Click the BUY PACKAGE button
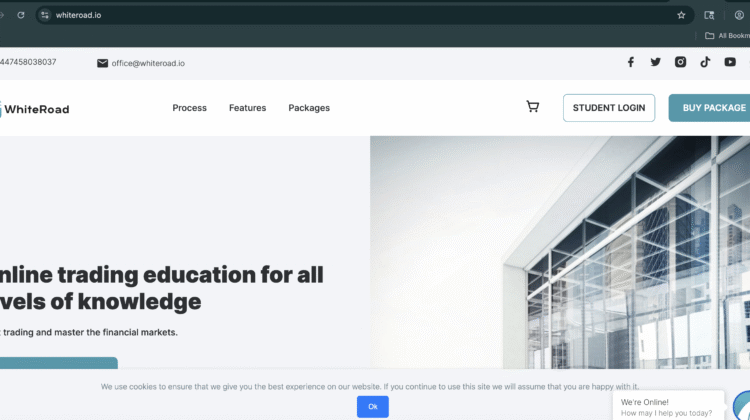The width and height of the screenshot is (750, 420). (710, 108)
